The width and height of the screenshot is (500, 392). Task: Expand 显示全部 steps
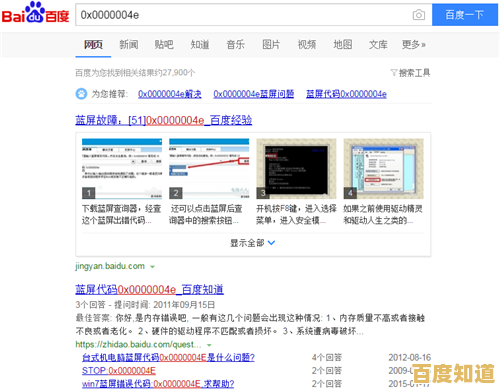tap(253, 243)
